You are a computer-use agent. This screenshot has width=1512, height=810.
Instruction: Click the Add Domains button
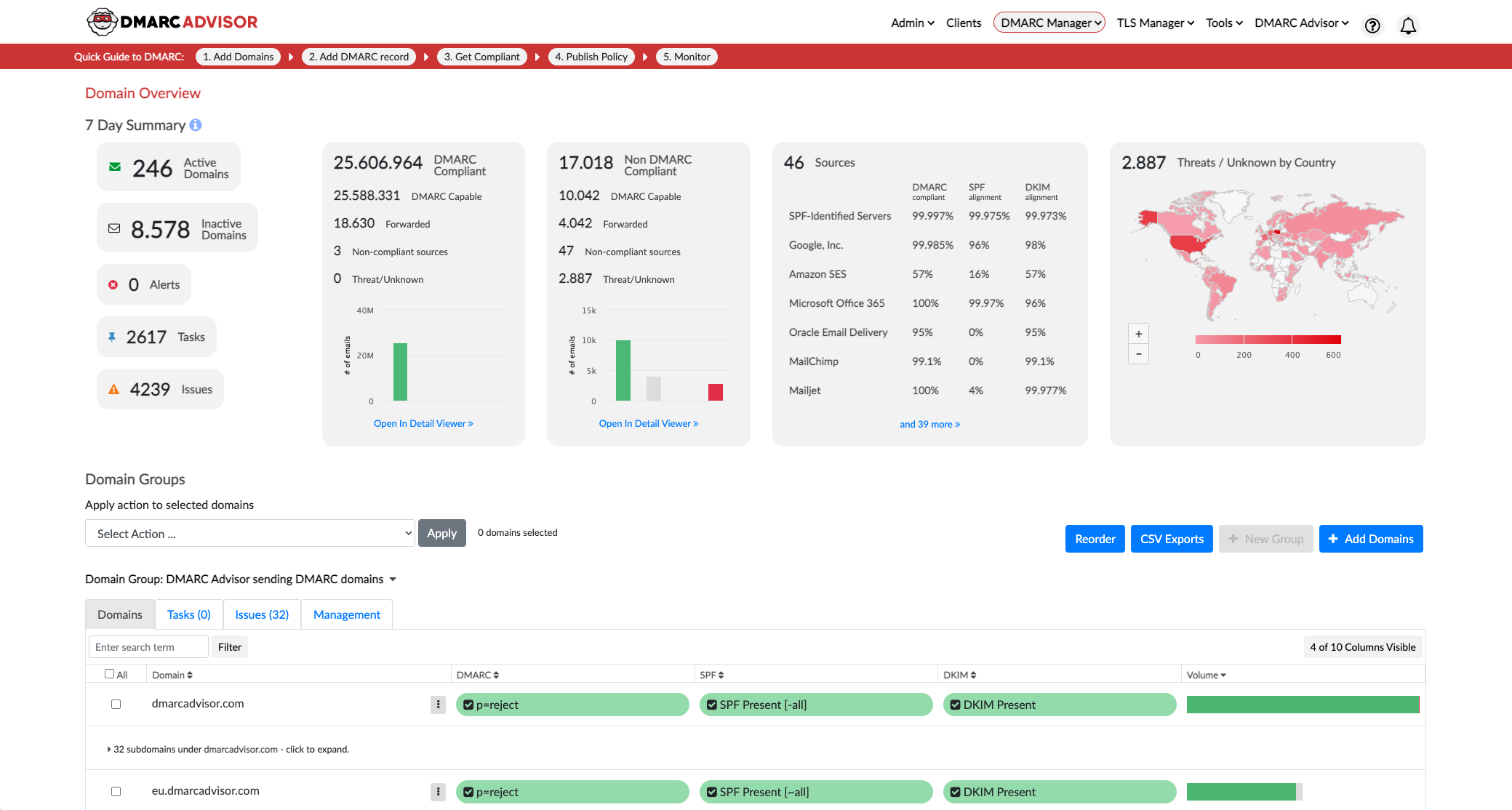tap(1370, 538)
